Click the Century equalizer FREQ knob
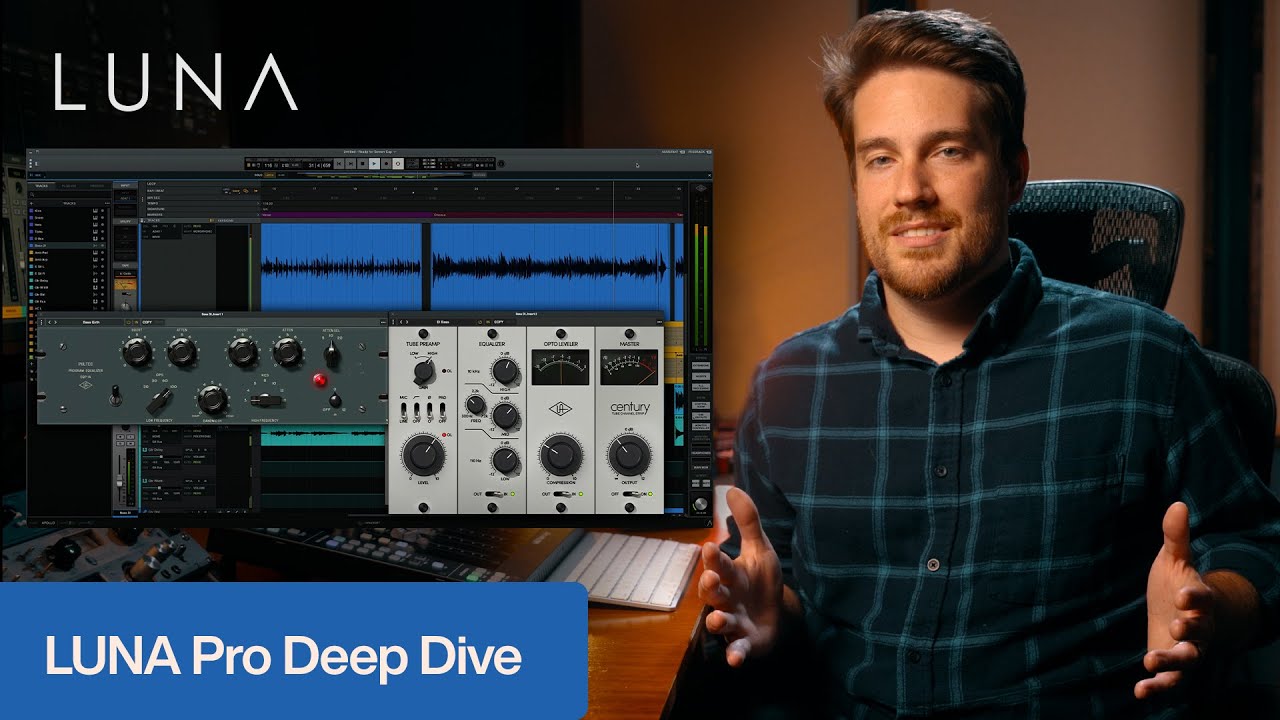 (x=475, y=404)
